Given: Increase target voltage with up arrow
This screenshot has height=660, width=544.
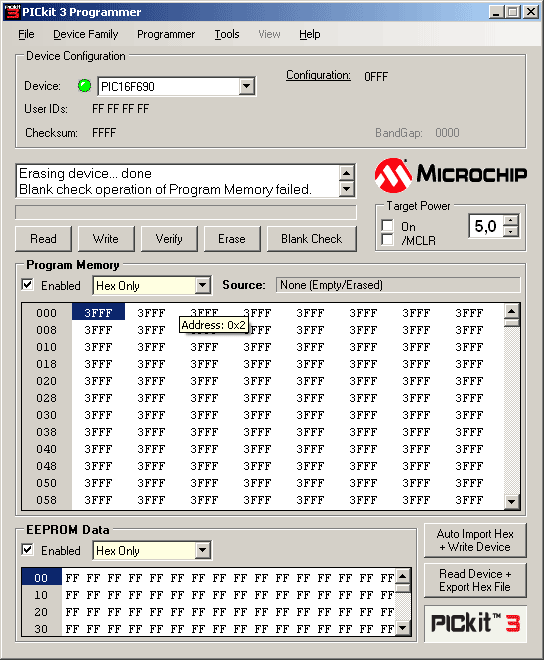Looking at the screenshot, I should click(x=511, y=221).
